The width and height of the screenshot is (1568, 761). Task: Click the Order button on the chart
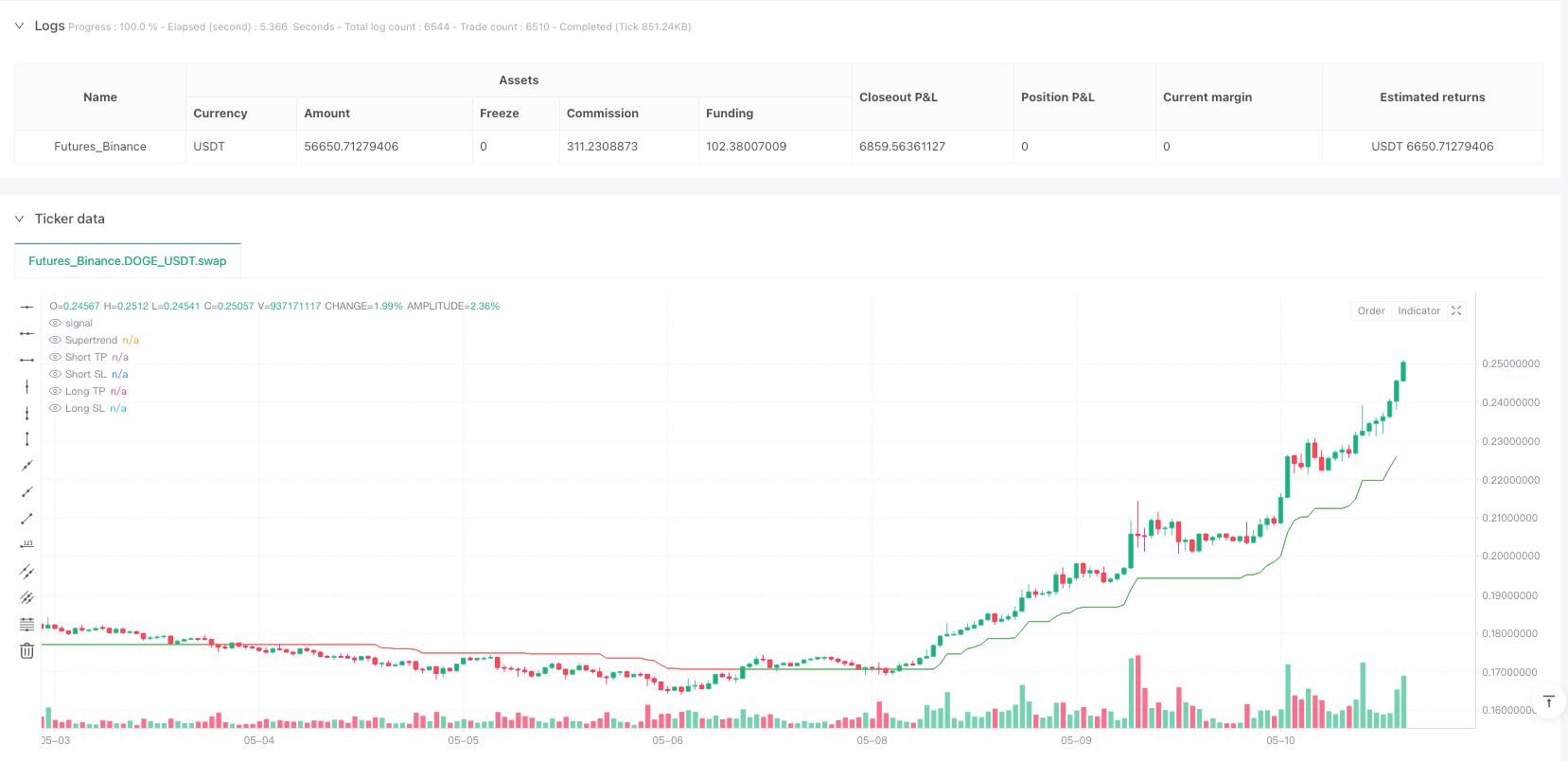tap(1371, 310)
